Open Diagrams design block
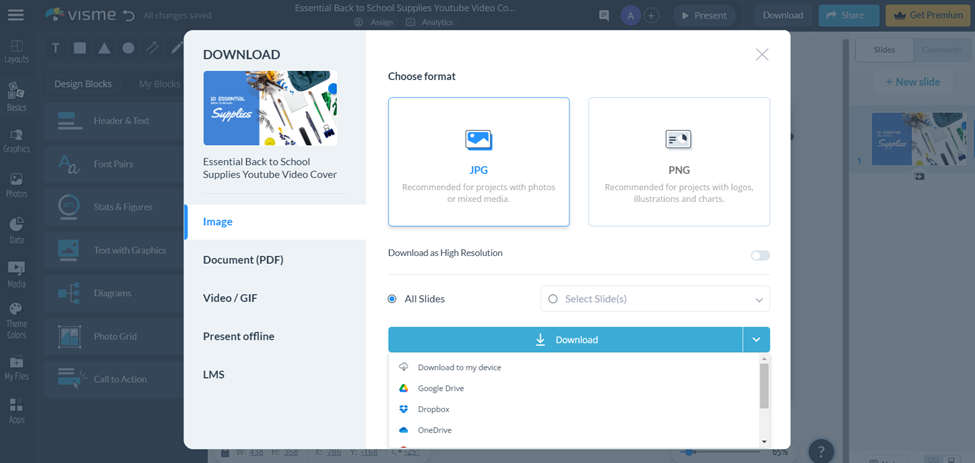The height and width of the screenshot is (463, 975). tap(114, 293)
